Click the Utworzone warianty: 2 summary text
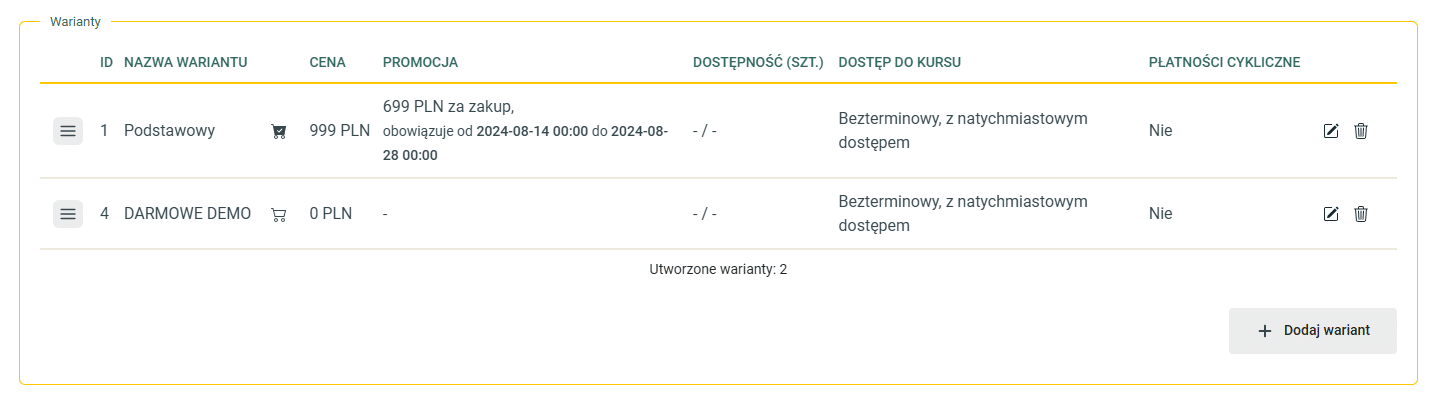Image resolution: width=1438 pixels, height=399 pixels. pos(718,270)
